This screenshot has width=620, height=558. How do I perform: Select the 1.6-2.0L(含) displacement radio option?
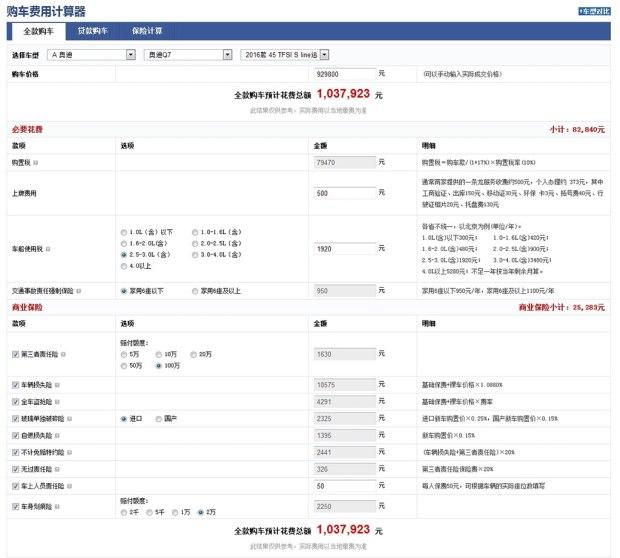tap(122, 241)
